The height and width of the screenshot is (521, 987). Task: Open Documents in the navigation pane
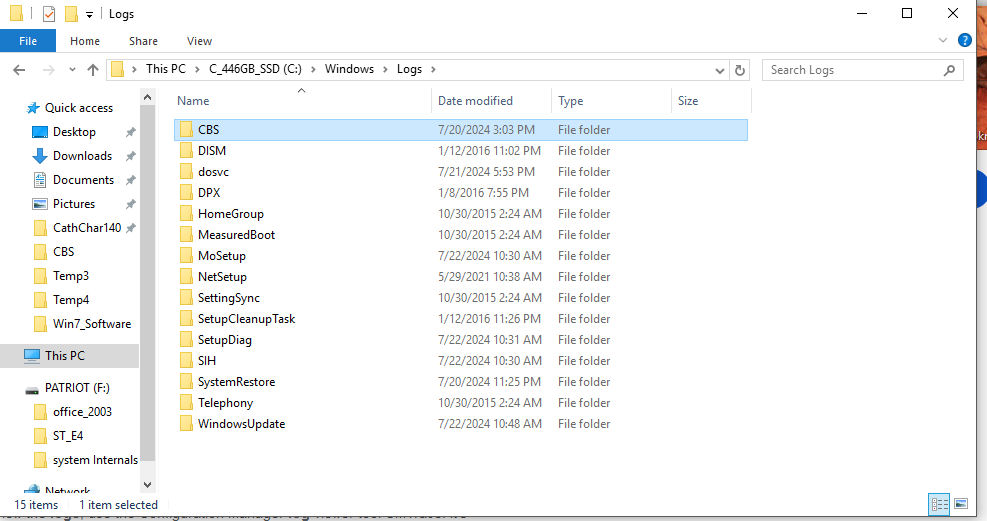83,180
